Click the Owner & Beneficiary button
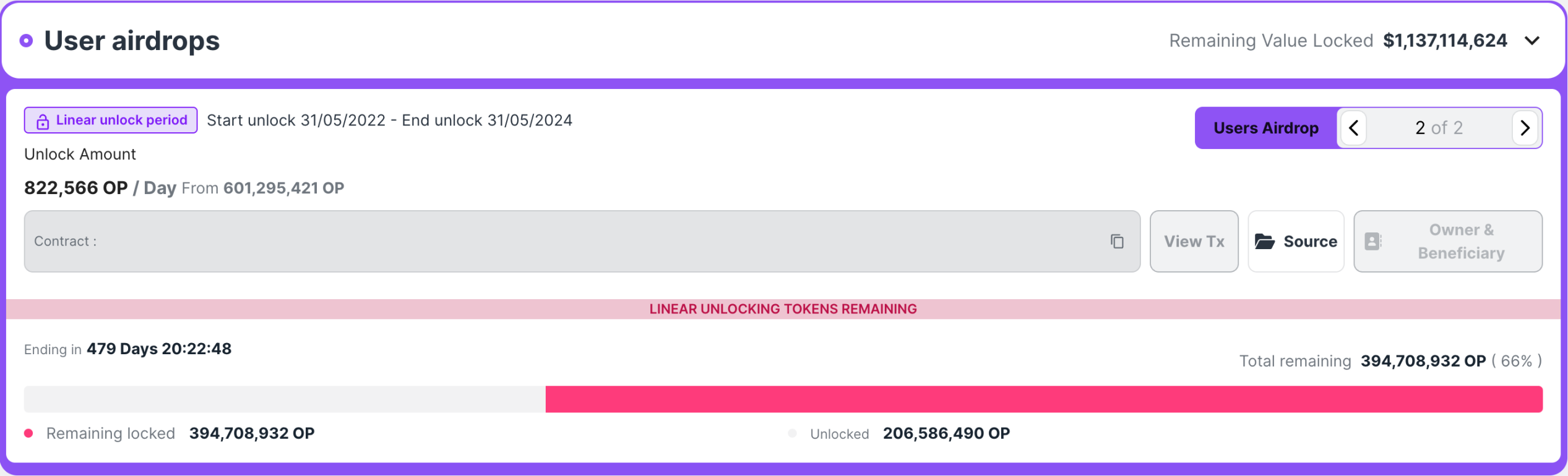 coord(1447,241)
